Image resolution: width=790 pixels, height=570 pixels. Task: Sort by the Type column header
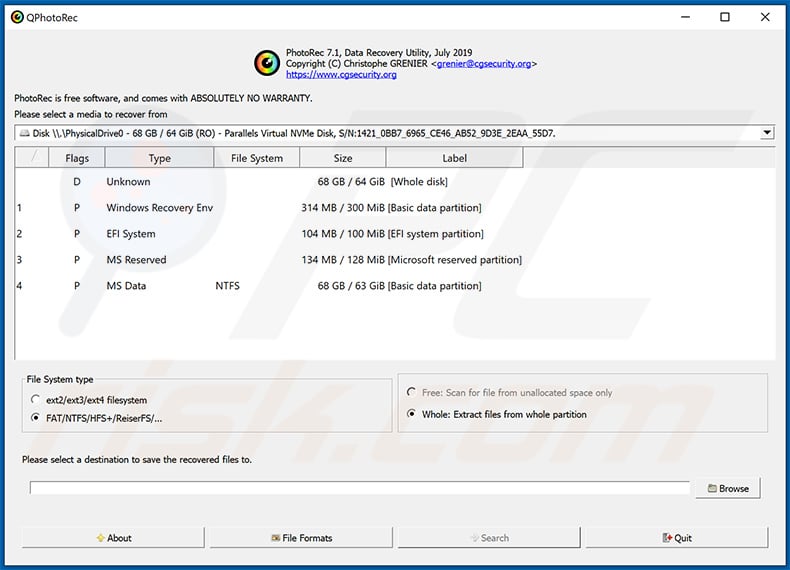[x=159, y=158]
